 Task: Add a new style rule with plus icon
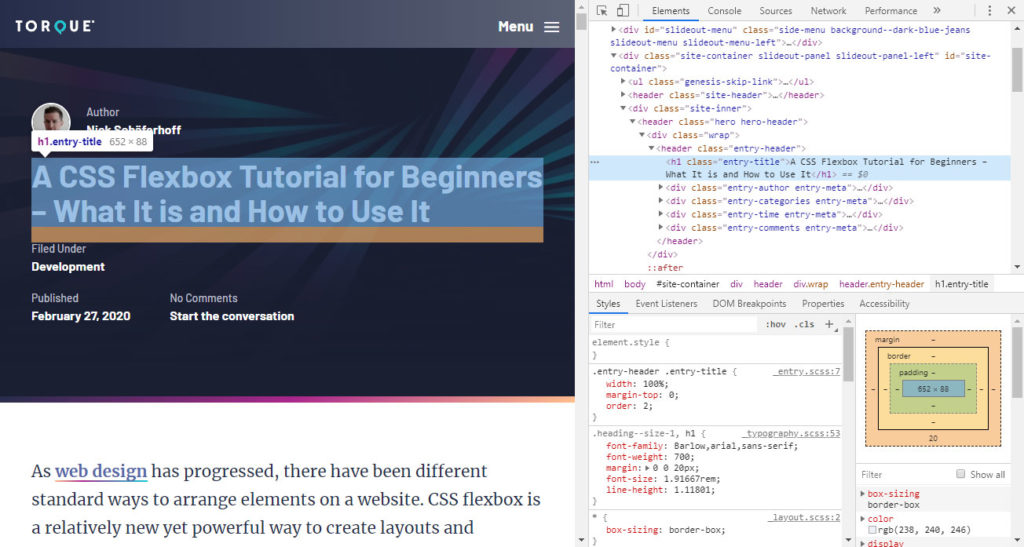[829, 324]
